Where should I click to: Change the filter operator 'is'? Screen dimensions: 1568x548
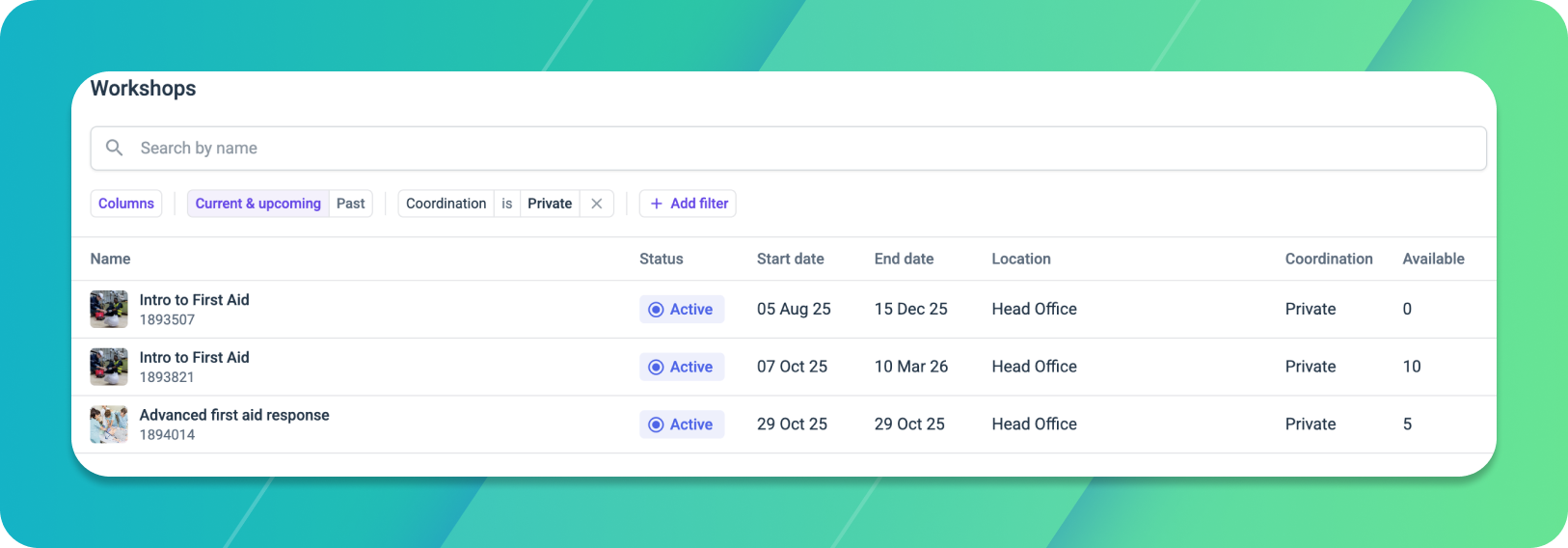[x=507, y=204]
